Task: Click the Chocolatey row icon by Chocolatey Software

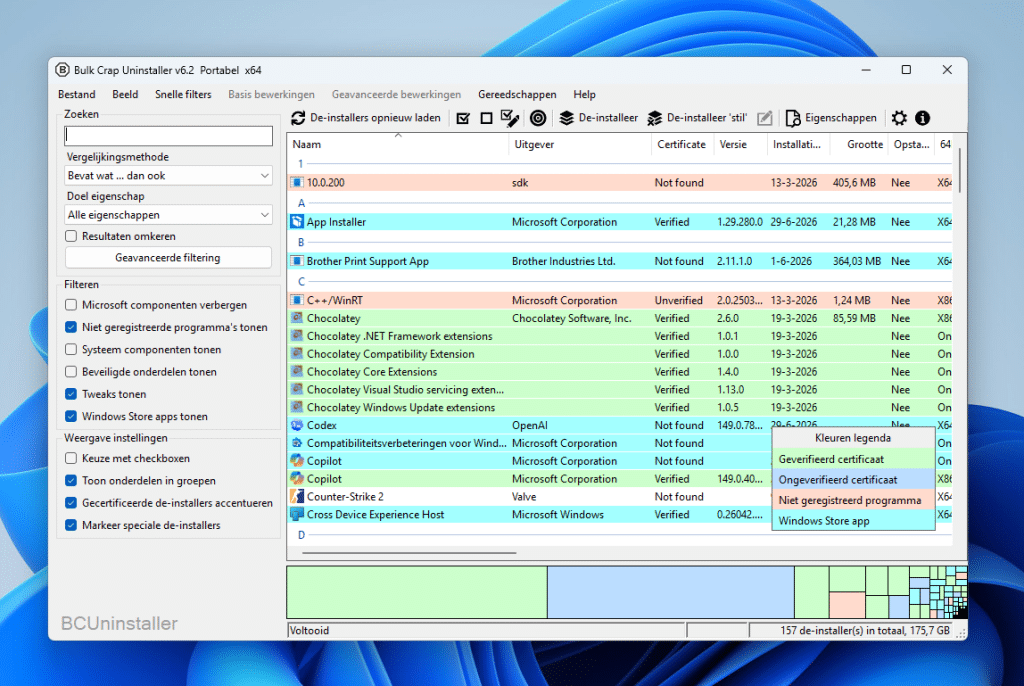Action: [296, 318]
